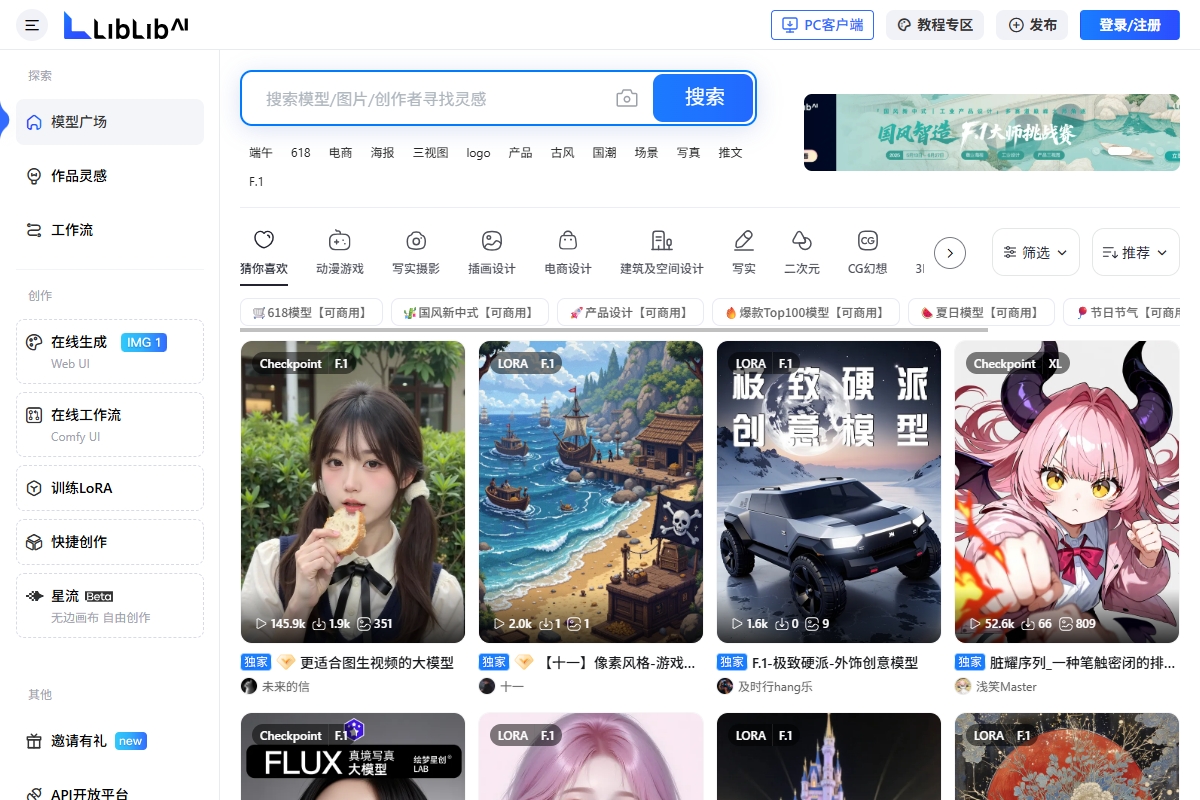Select the 建筑及空间设计 category icon

coord(661,241)
